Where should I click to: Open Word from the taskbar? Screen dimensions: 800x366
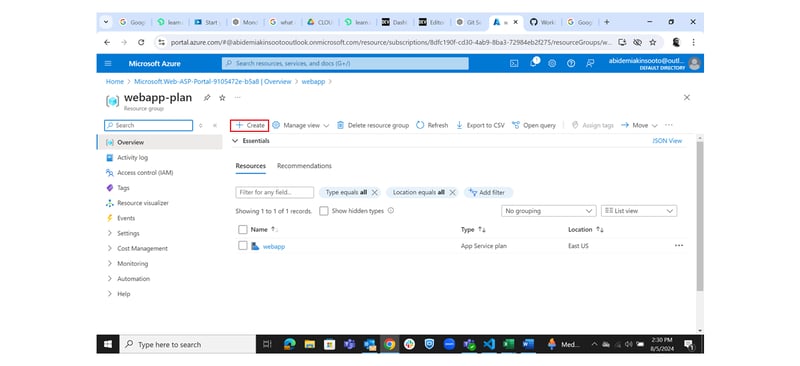[528, 345]
